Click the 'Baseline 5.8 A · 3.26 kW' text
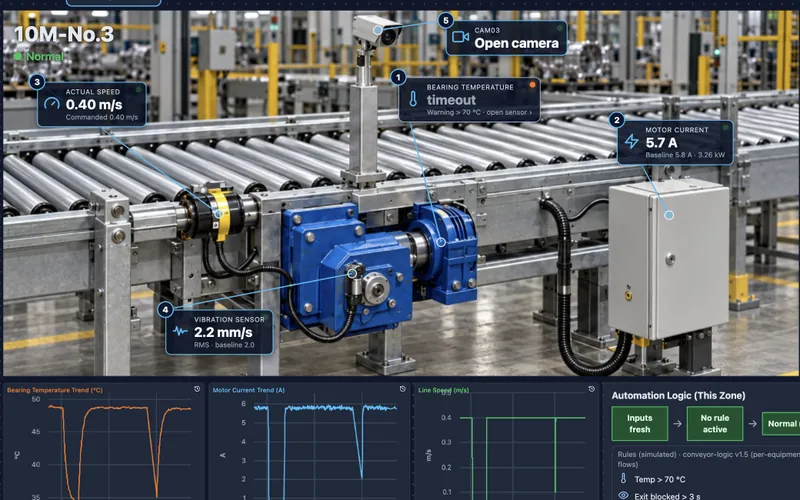 pos(685,155)
